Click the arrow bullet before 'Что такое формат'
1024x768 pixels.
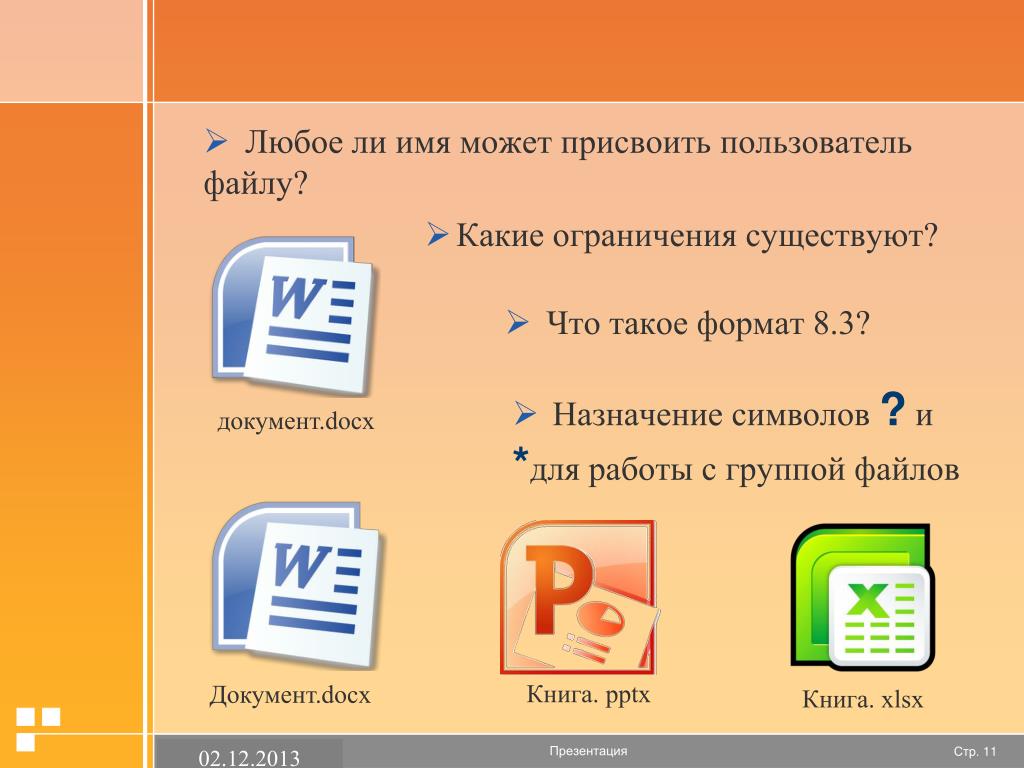pos(518,323)
